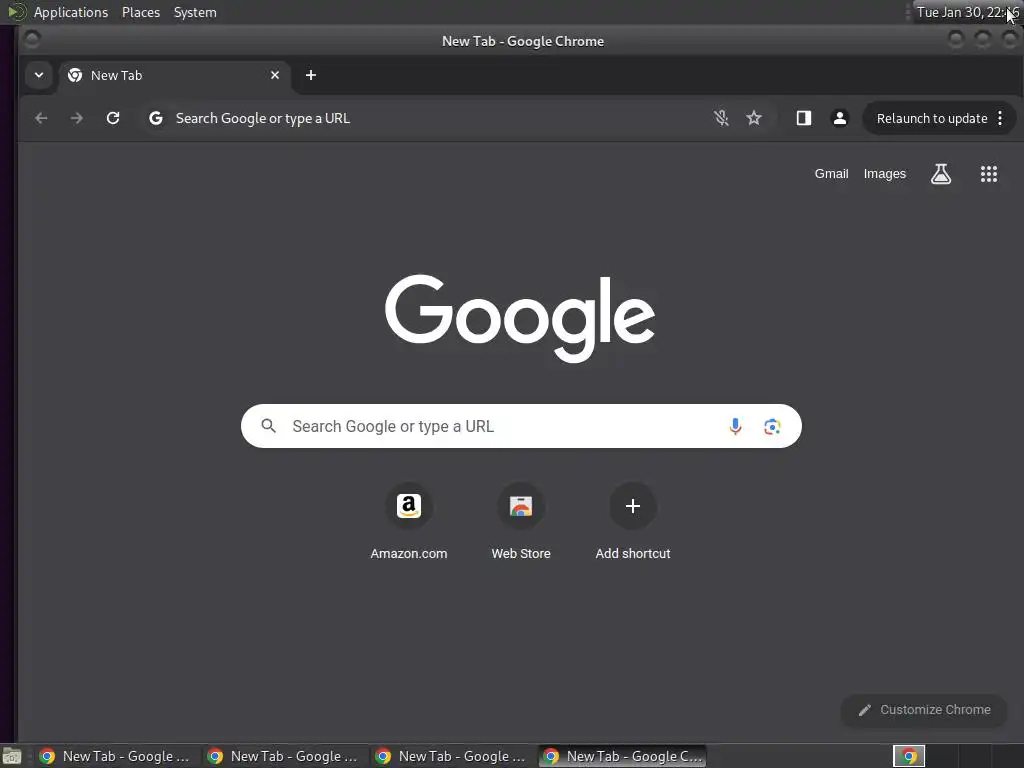Open the Gmail link
The height and width of the screenshot is (768, 1024).
(x=831, y=174)
